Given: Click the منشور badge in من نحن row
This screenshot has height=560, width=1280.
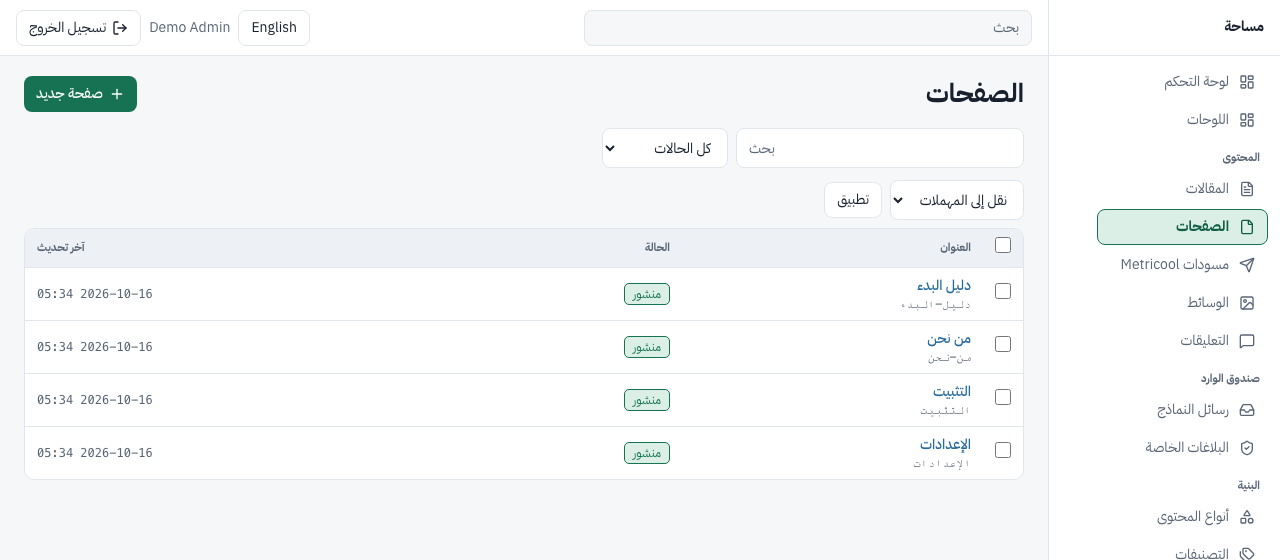Looking at the screenshot, I should point(647,347).
